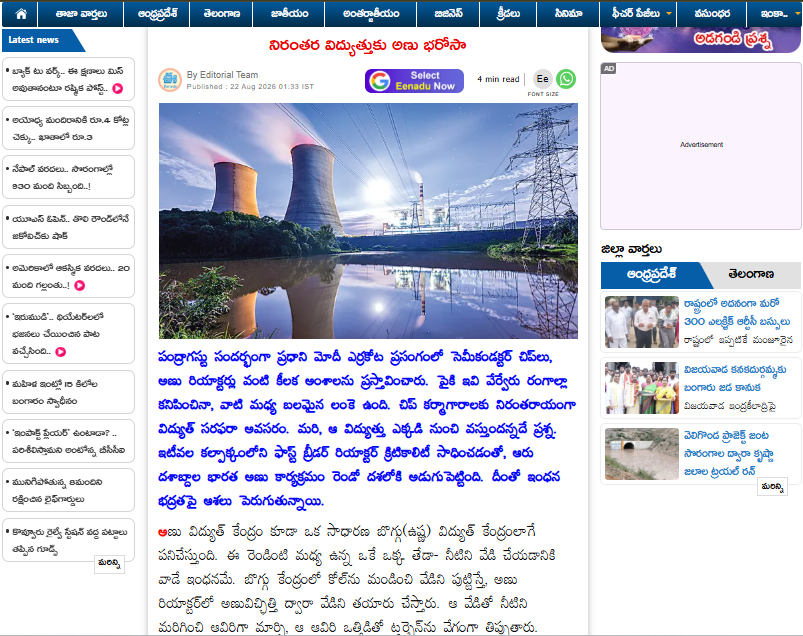Click the By Editorial Team byline

pos(222,75)
